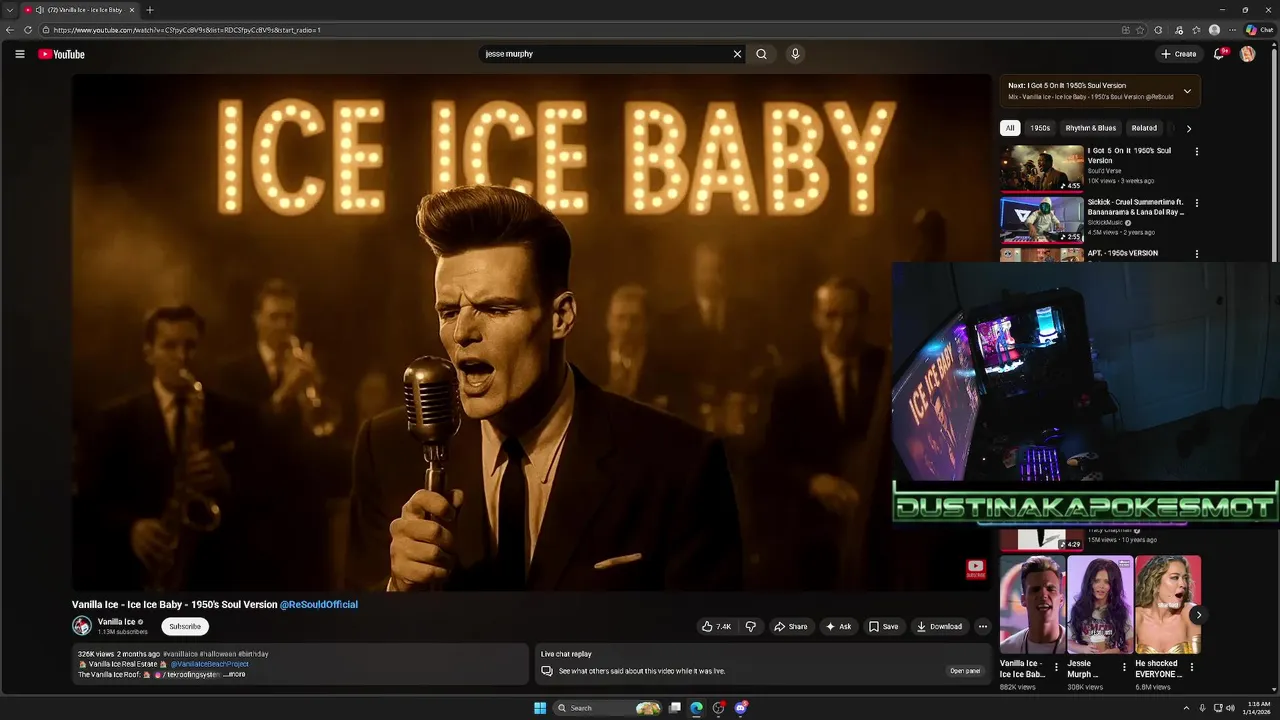
Task: Open the He shocked EVERYONE Short thumbnail
Action: [1168, 605]
